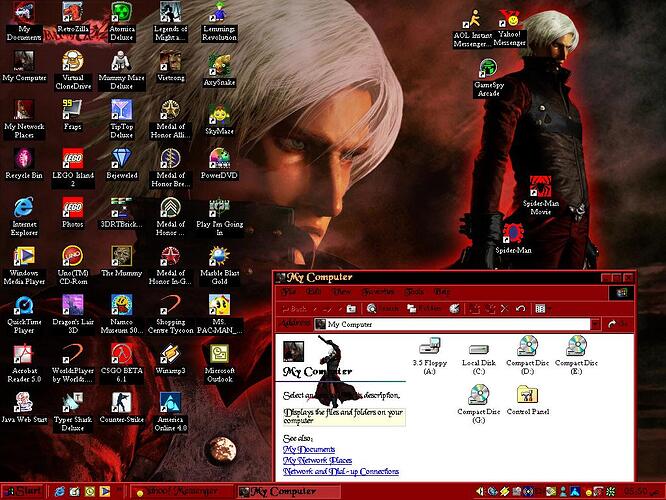Screen dimensions: 666x500
Task: Open Dragon's Lair 3D shortcut
Action: (73, 314)
